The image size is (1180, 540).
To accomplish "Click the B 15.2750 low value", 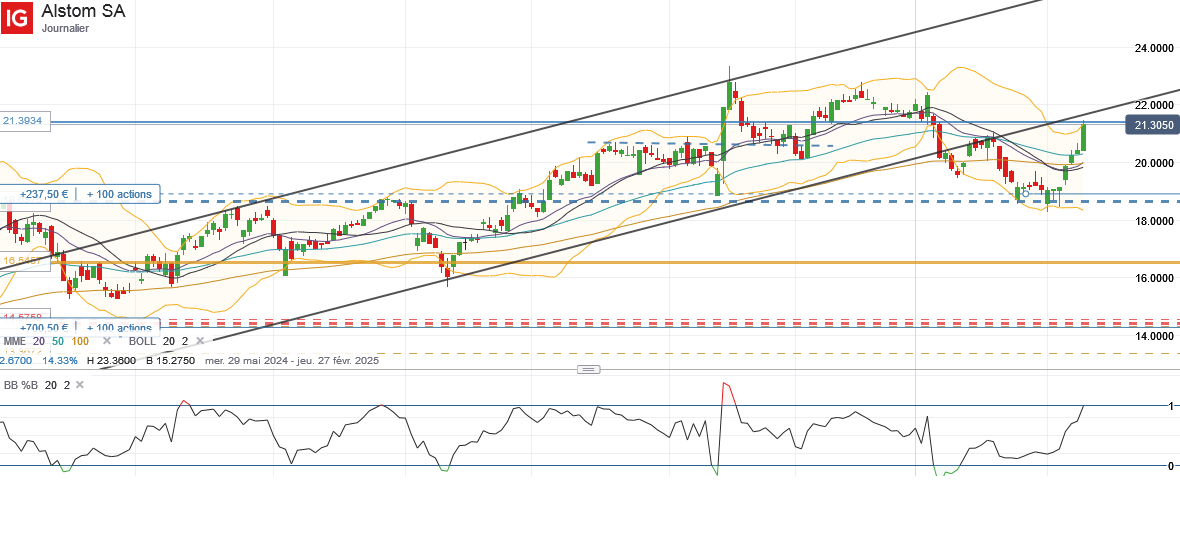I will click(170, 361).
